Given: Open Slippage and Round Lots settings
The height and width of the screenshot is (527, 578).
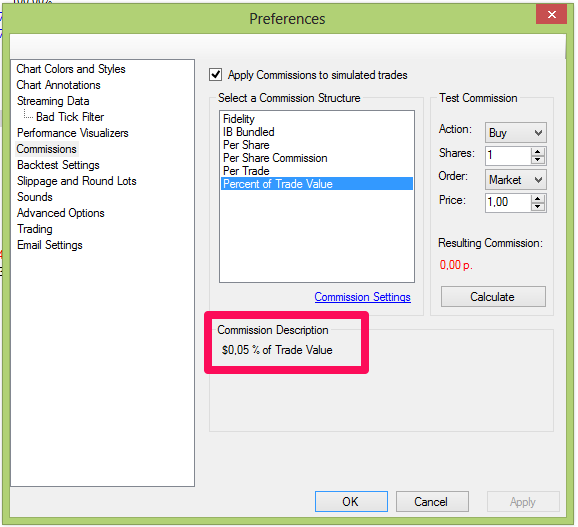Looking at the screenshot, I should pos(77,181).
